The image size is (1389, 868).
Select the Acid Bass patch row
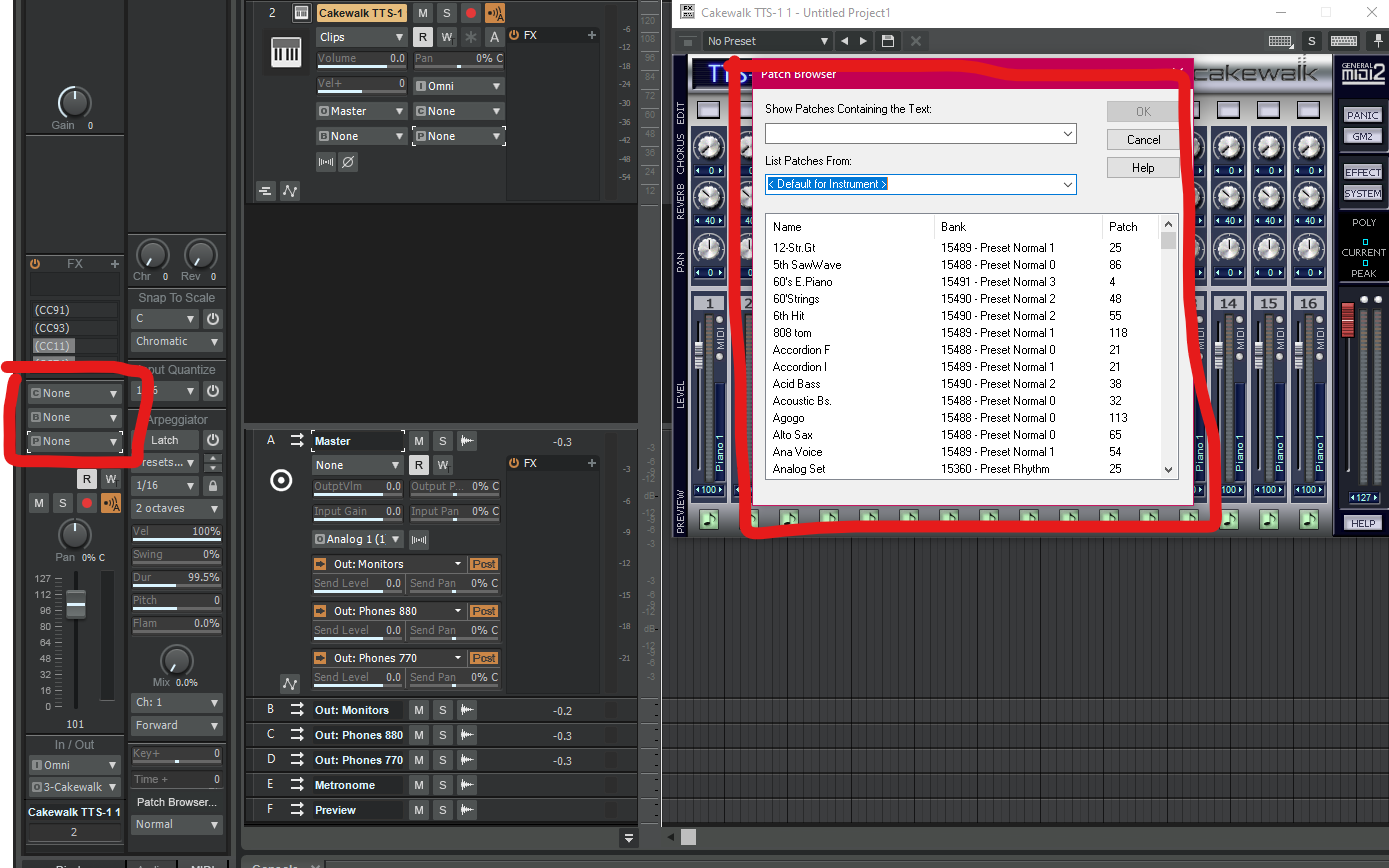click(963, 384)
